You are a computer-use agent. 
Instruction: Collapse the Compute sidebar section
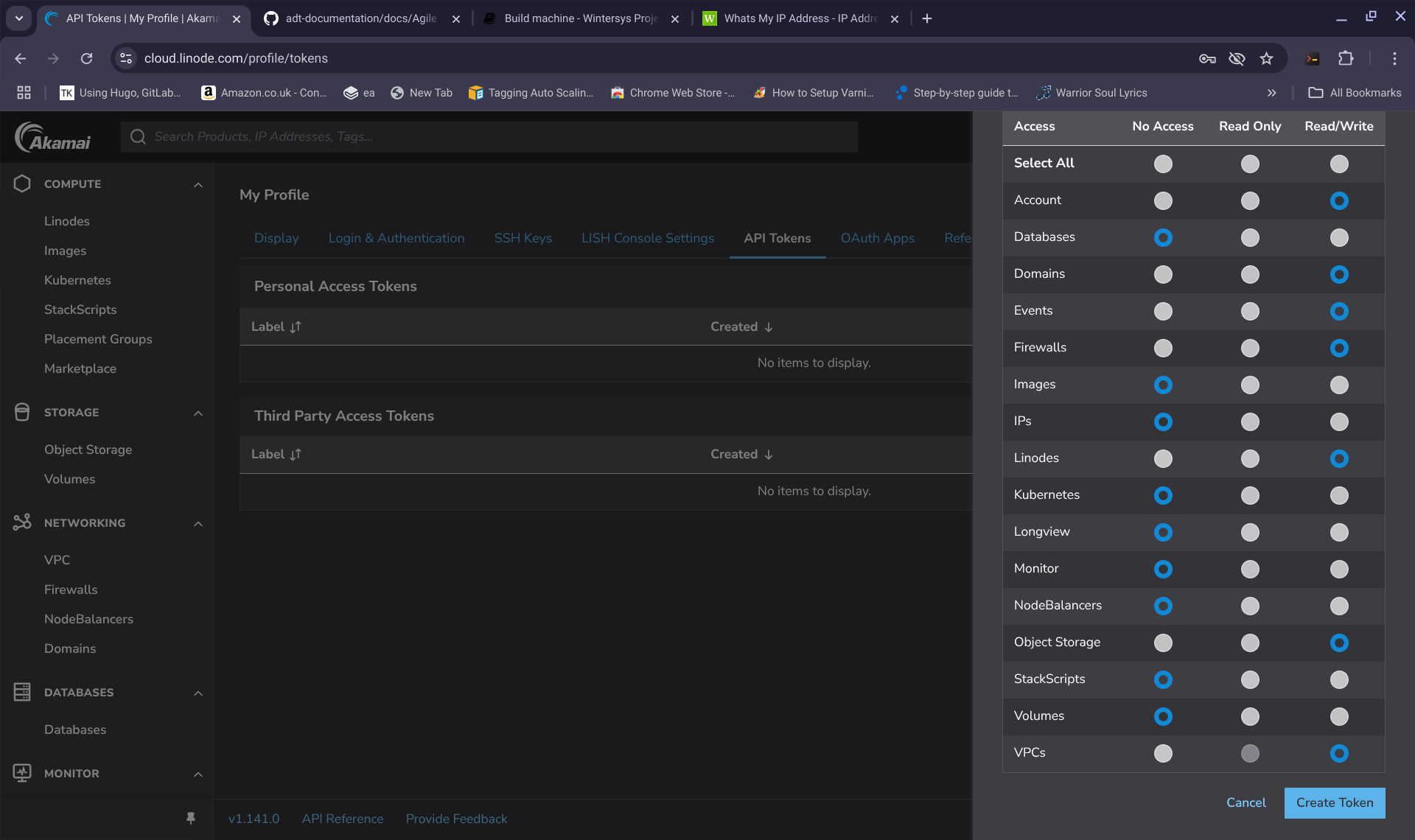(x=198, y=184)
